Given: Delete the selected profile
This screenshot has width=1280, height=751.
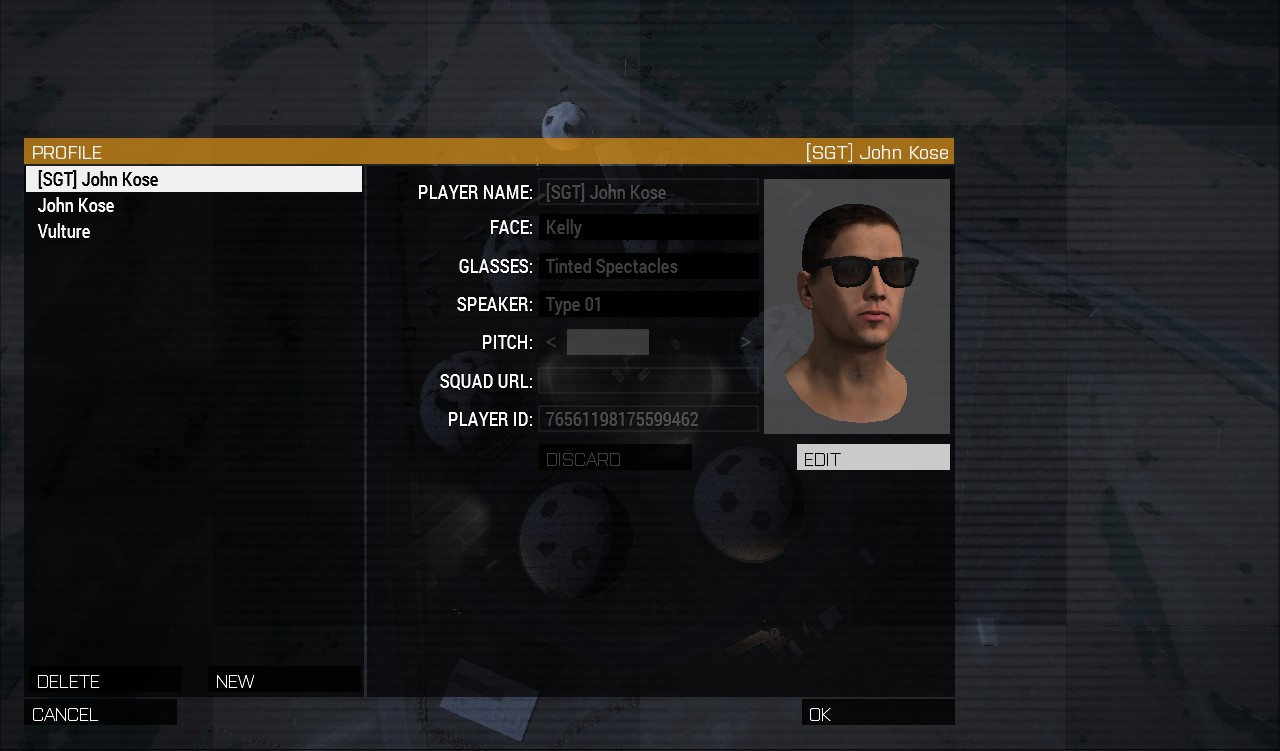Looking at the screenshot, I should point(105,680).
